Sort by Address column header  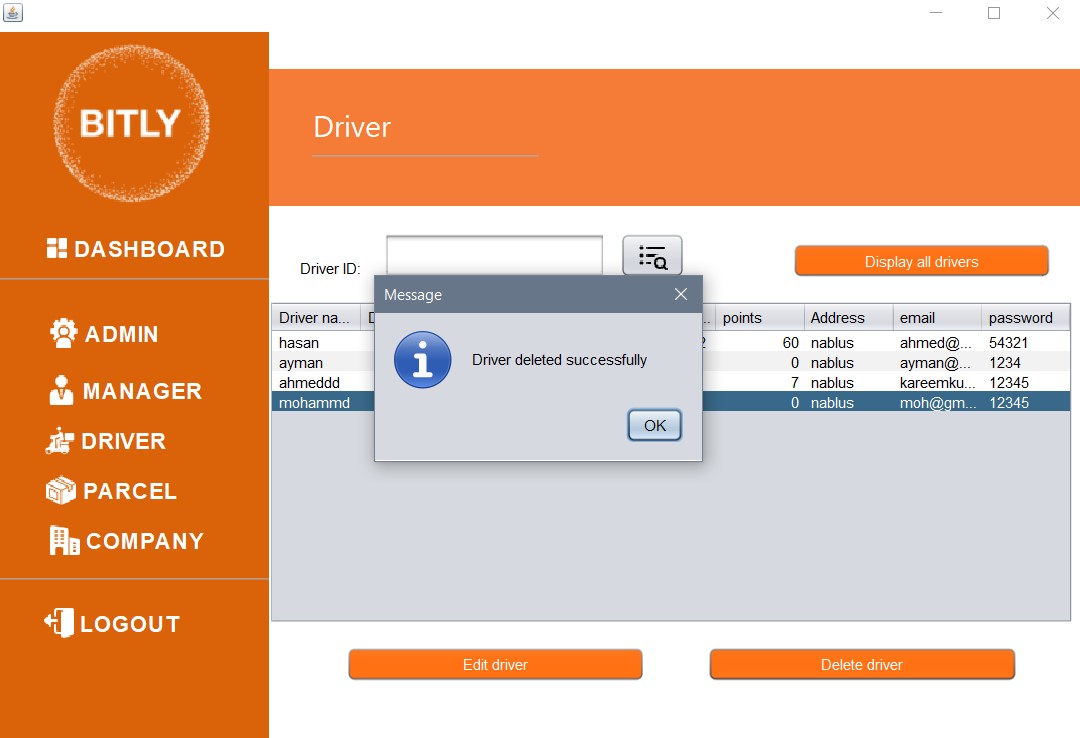coord(849,318)
